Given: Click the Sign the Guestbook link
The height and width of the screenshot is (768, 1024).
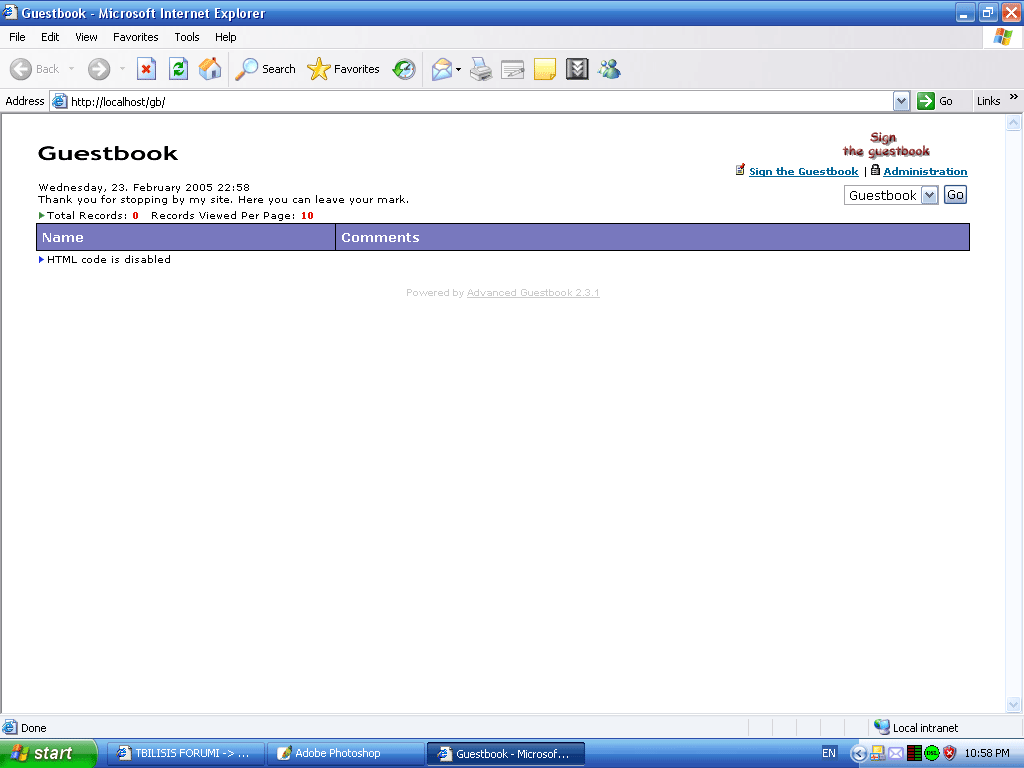Looking at the screenshot, I should click(x=803, y=171).
